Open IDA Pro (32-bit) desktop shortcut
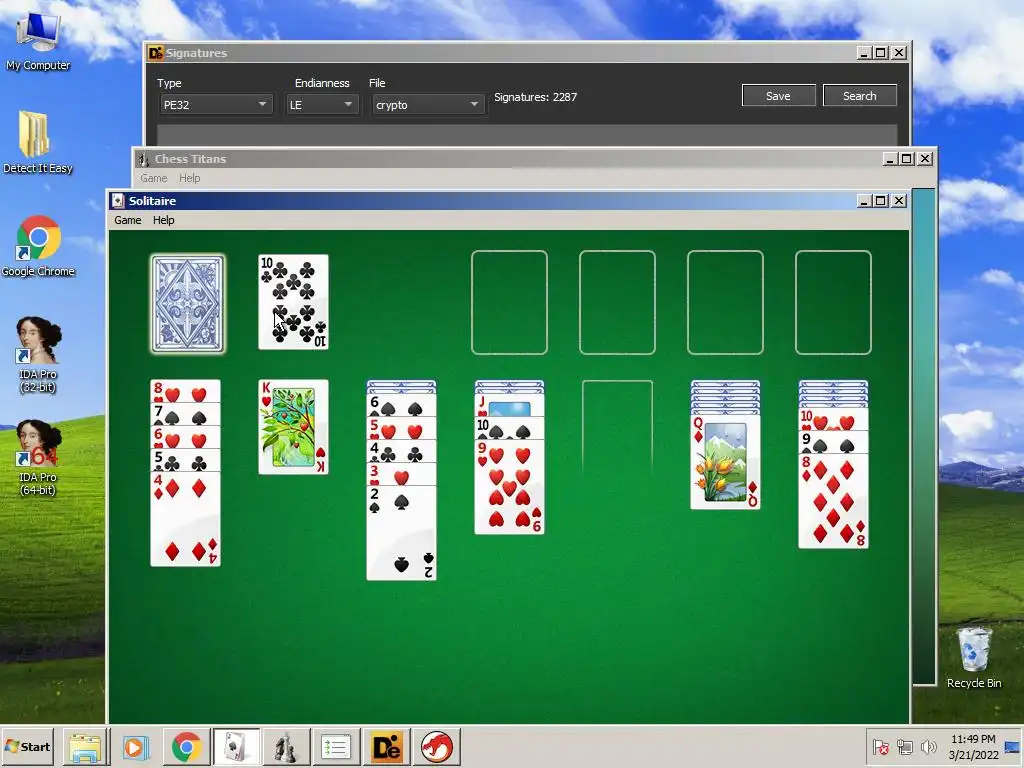Screen dimensions: 1024x768 pyautogui.click(x=38, y=355)
